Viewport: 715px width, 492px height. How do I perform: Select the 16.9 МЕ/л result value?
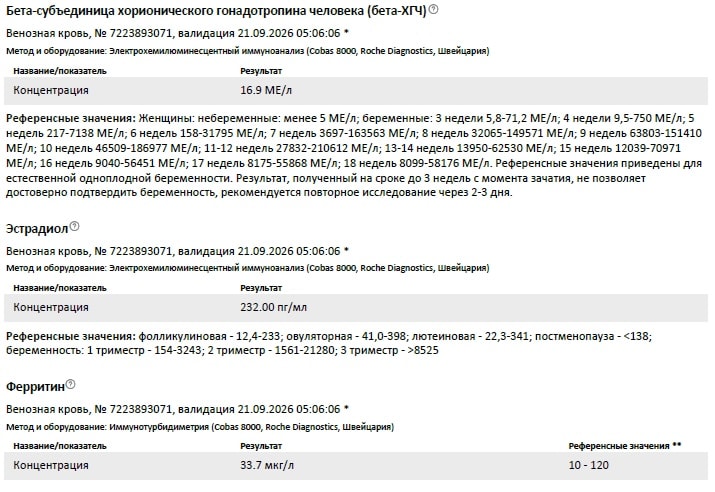(x=266, y=90)
